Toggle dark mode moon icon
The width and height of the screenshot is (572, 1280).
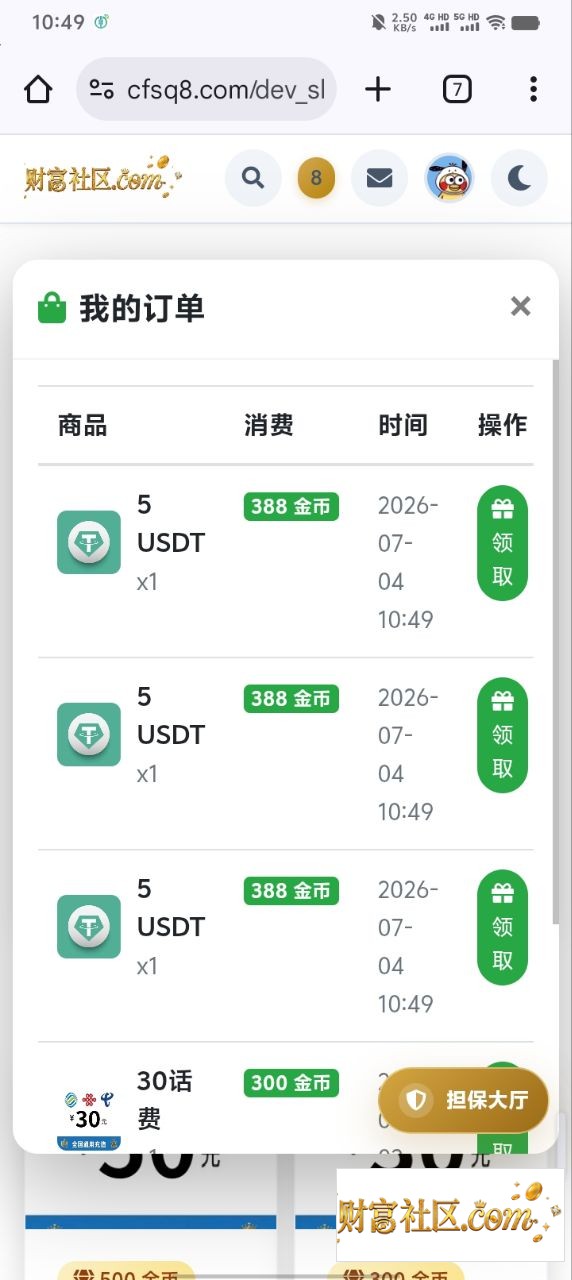519,179
